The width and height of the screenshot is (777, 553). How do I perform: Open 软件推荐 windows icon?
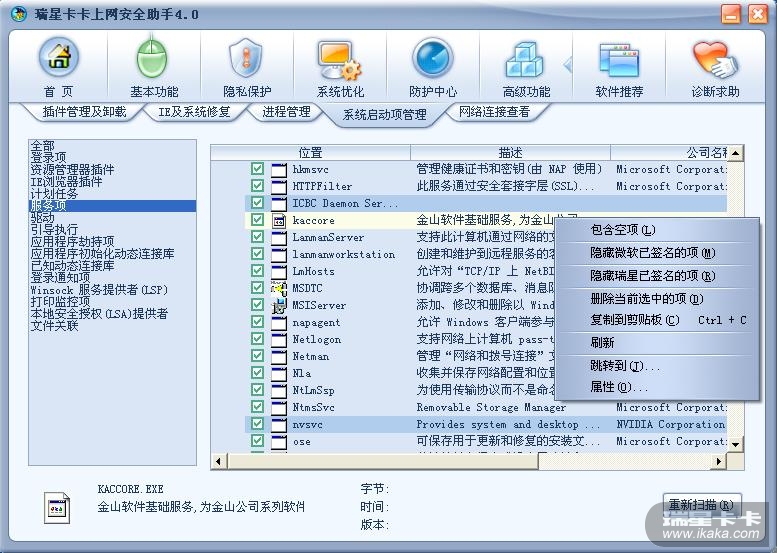[619, 60]
